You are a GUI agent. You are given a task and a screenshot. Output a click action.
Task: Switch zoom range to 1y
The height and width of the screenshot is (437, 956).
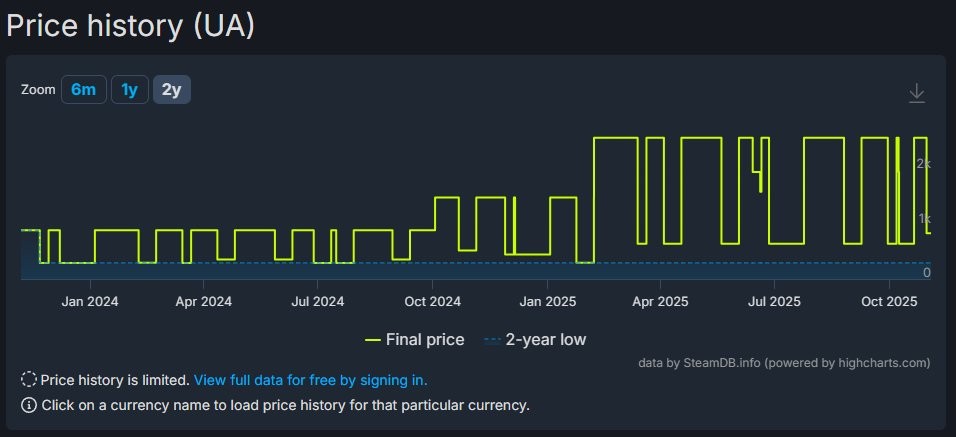(129, 90)
